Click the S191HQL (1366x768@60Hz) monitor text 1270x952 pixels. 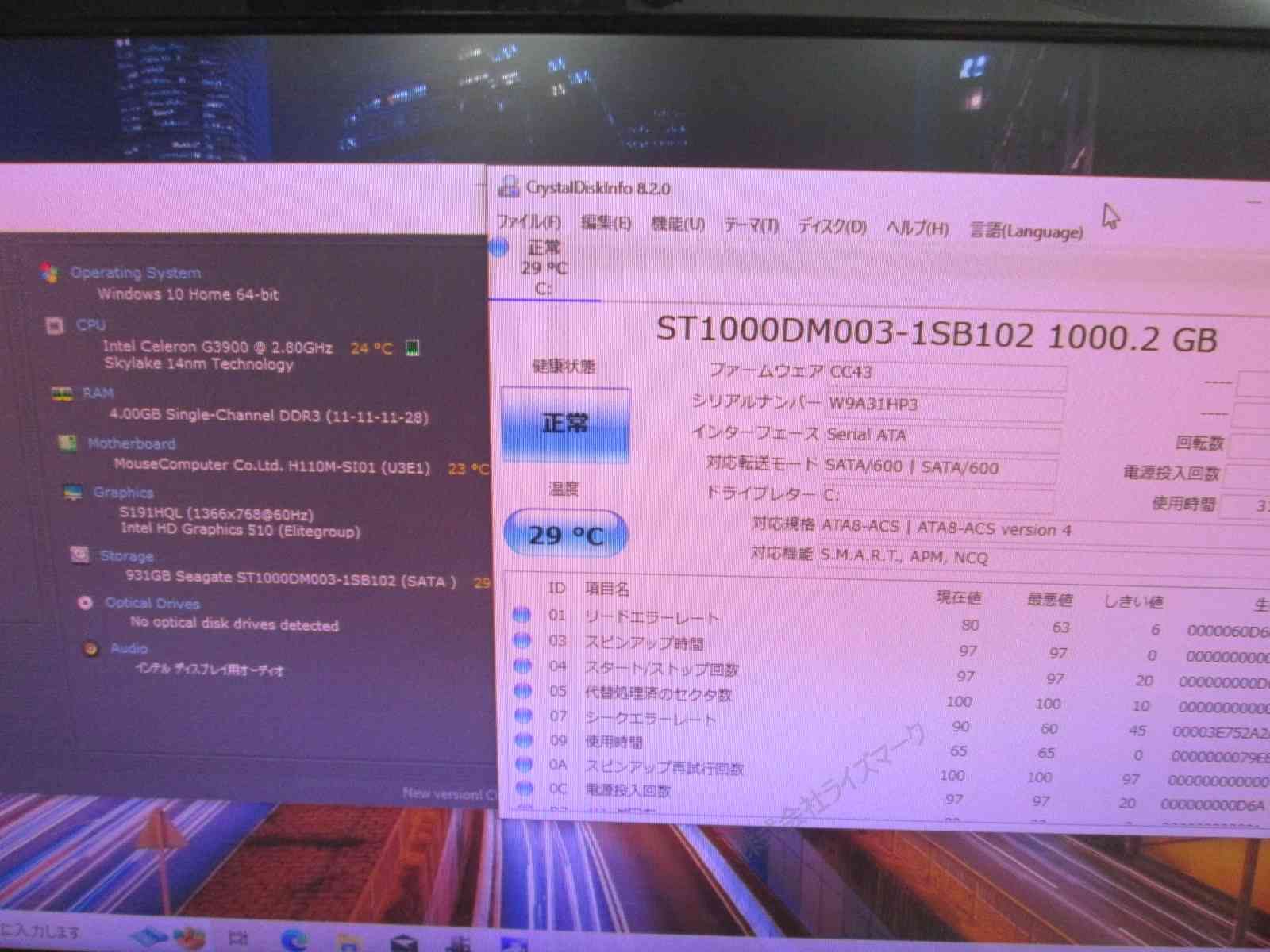pyautogui.click(x=216, y=513)
